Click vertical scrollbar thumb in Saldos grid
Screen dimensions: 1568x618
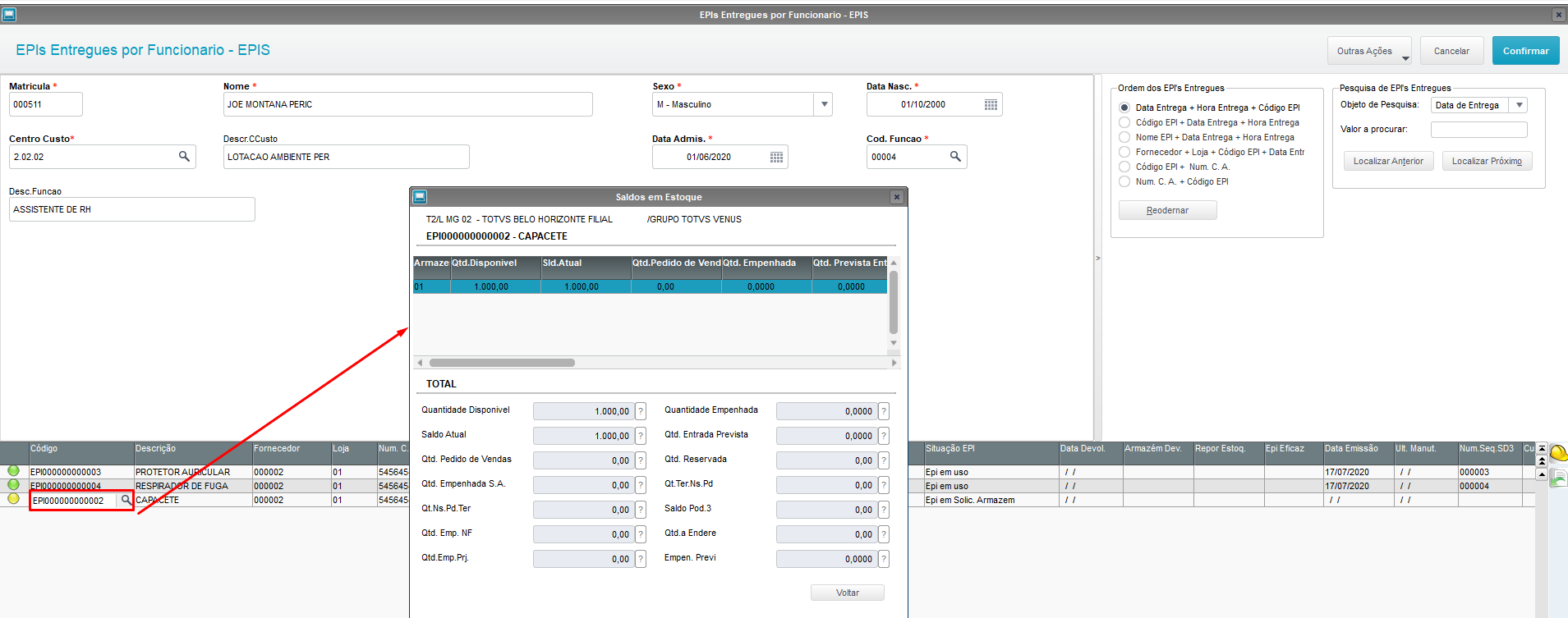894,301
